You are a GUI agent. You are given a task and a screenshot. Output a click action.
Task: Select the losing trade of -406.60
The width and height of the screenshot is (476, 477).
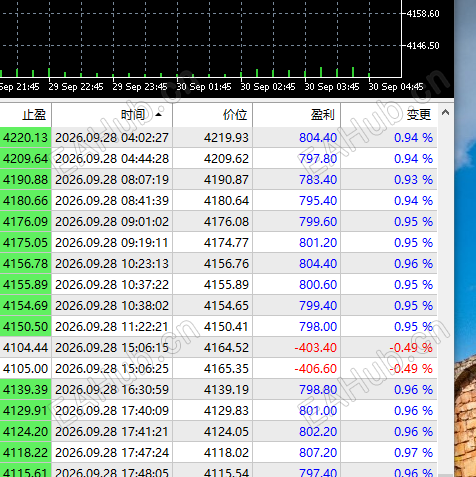(218, 369)
